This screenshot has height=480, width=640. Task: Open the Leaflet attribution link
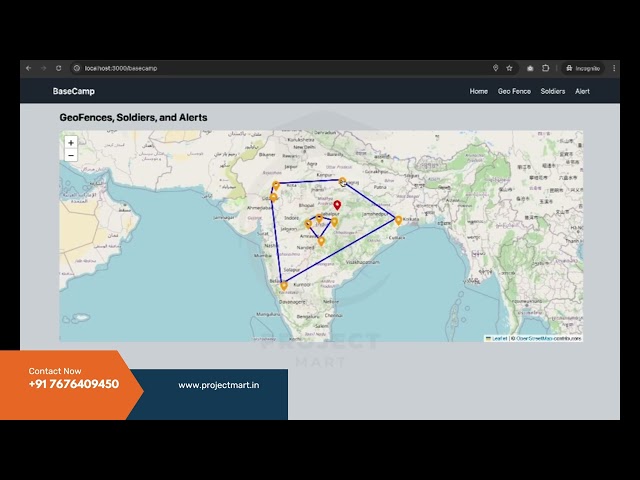[x=500, y=338]
